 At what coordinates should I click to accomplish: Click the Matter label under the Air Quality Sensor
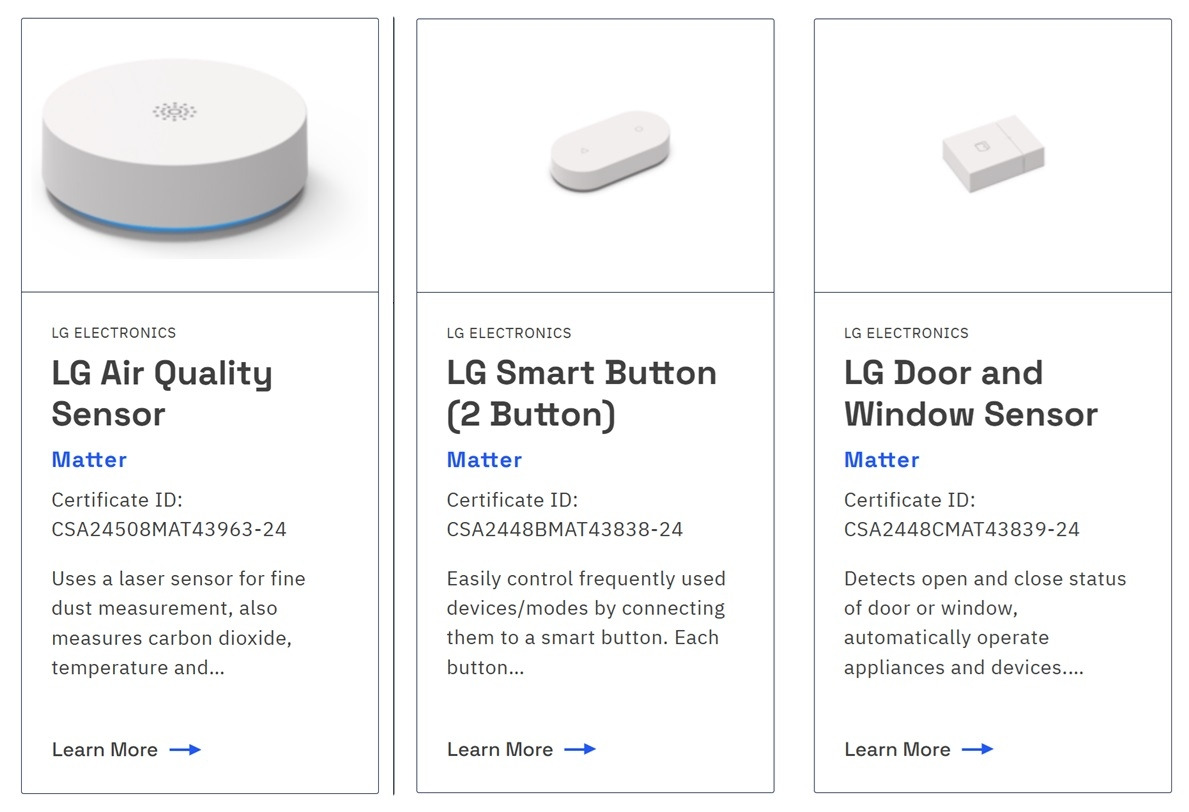coord(89,460)
